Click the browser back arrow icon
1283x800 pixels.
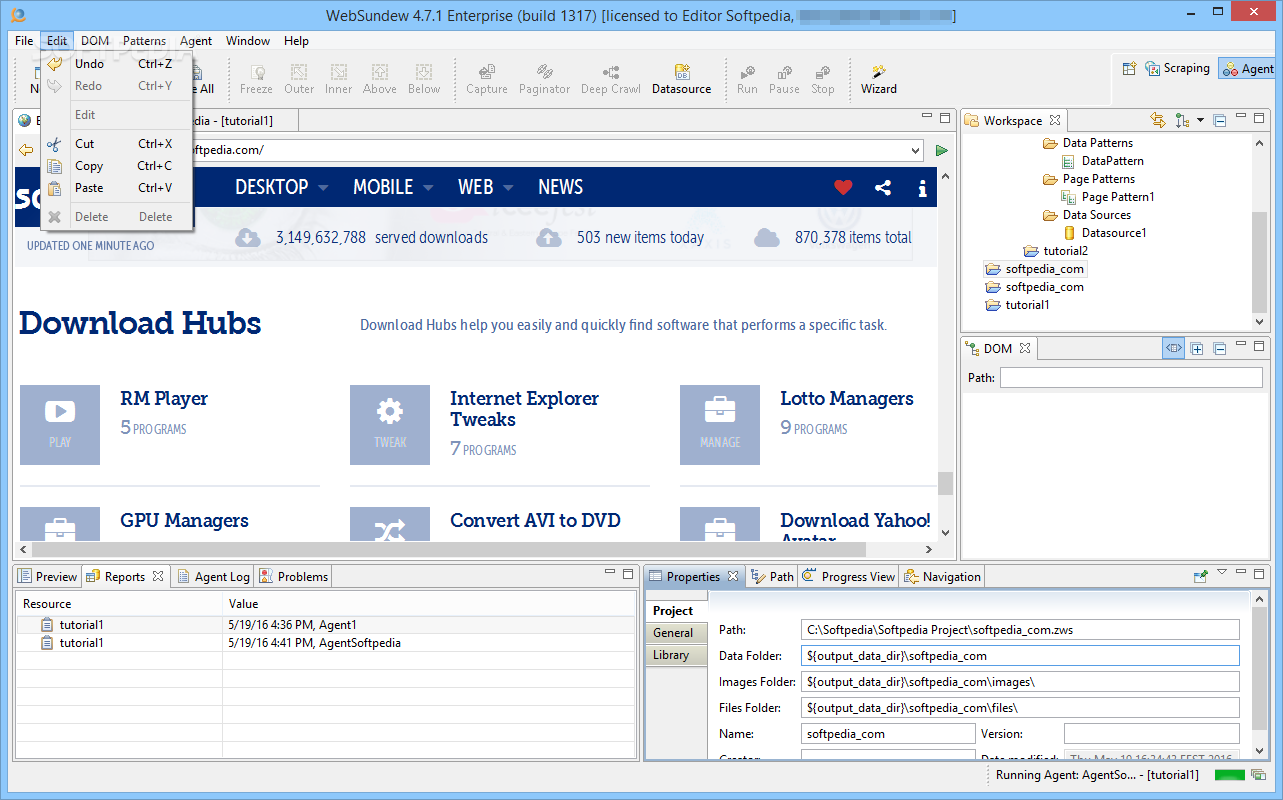[26, 150]
